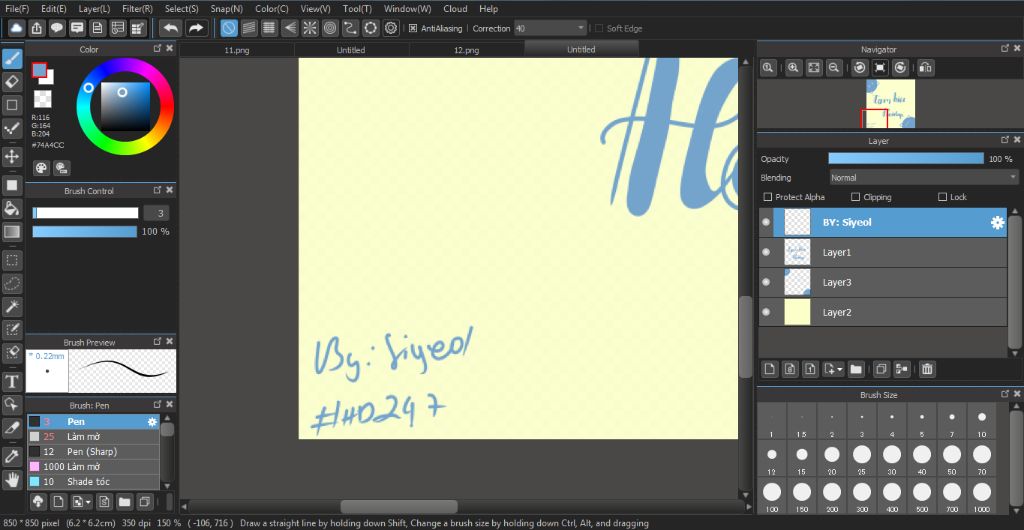The image size is (1024, 530).
Task: Zoom in using Navigator magnifier plus
Action: pyautogui.click(x=793, y=67)
